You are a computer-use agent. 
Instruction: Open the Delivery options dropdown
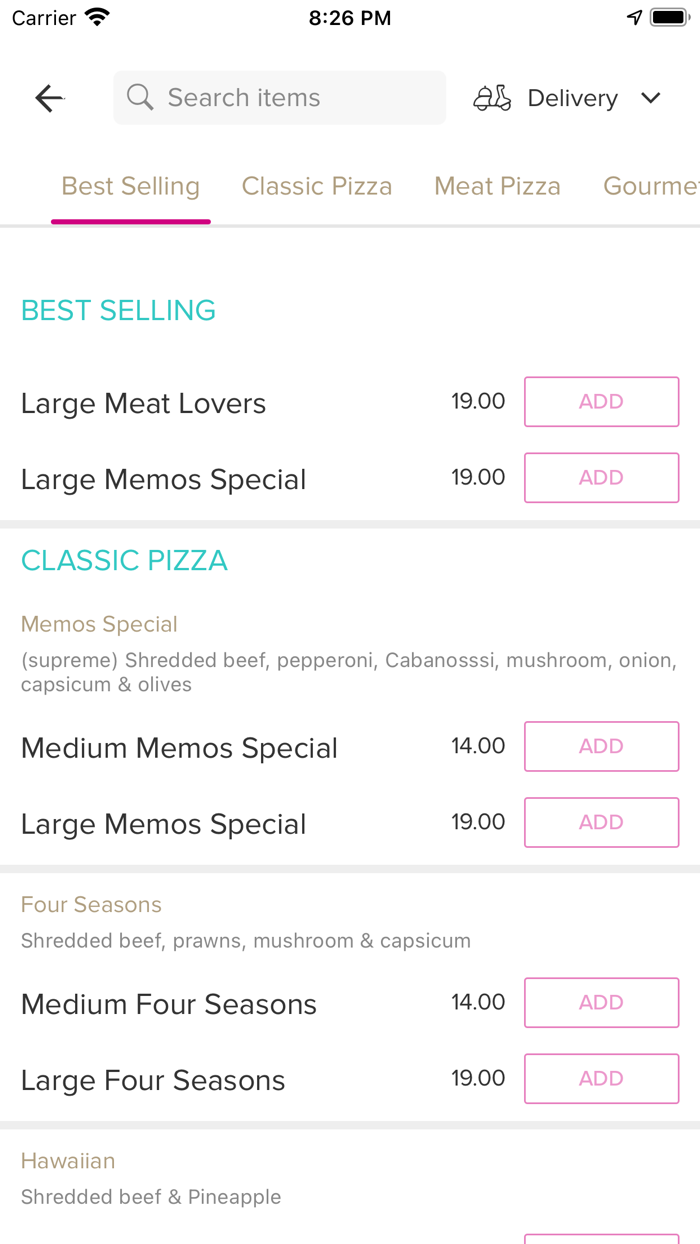click(572, 97)
